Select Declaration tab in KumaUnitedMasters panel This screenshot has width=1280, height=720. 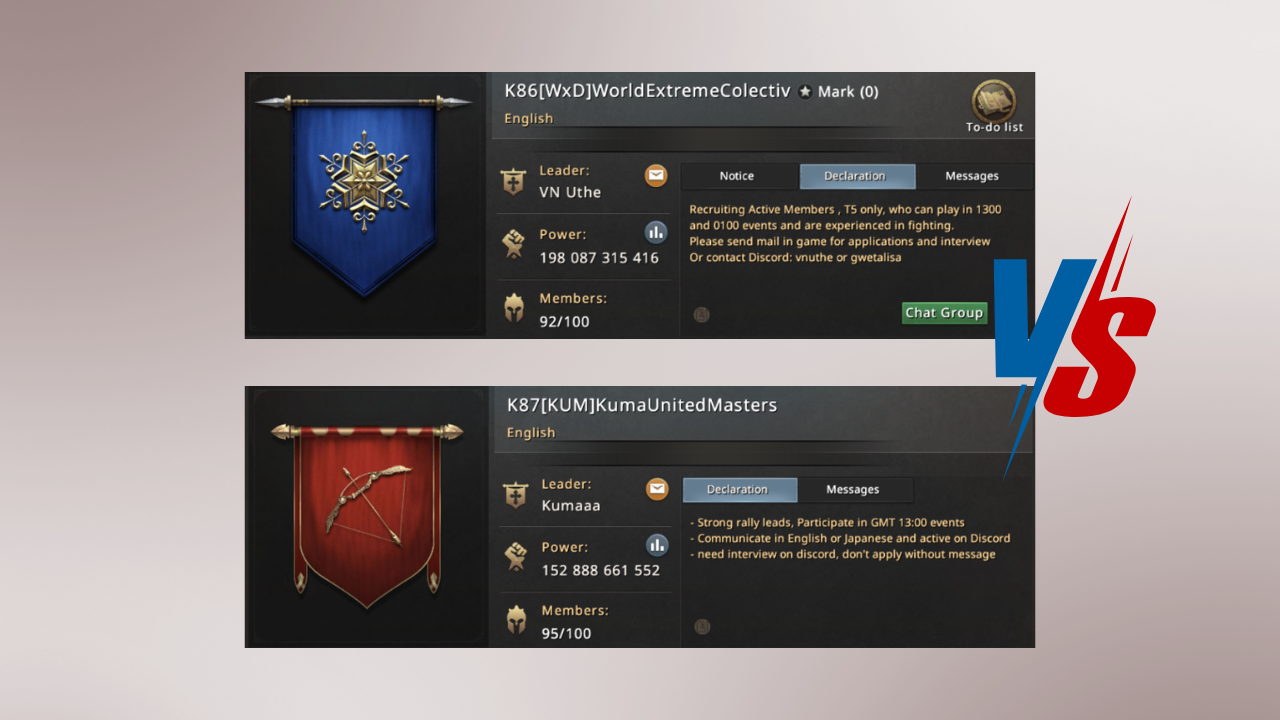[x=738, y=490]
